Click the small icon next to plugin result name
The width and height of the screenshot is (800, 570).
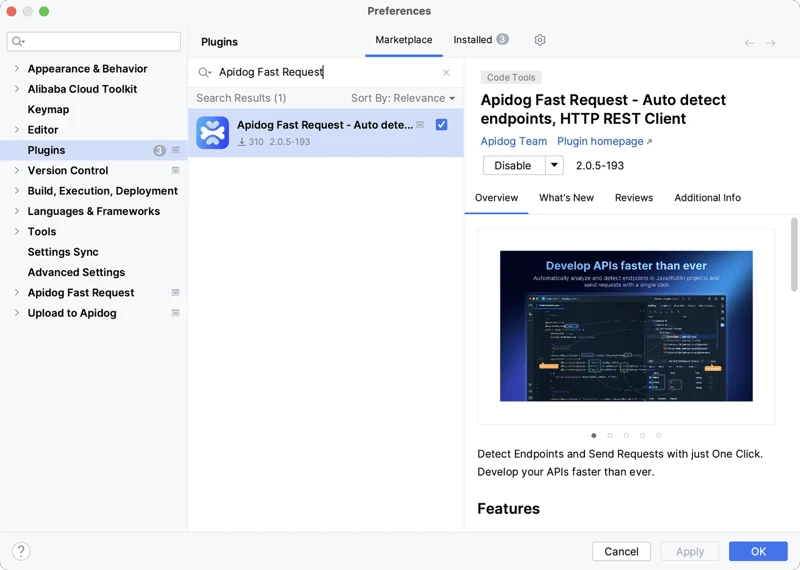[x=420, y=125]
